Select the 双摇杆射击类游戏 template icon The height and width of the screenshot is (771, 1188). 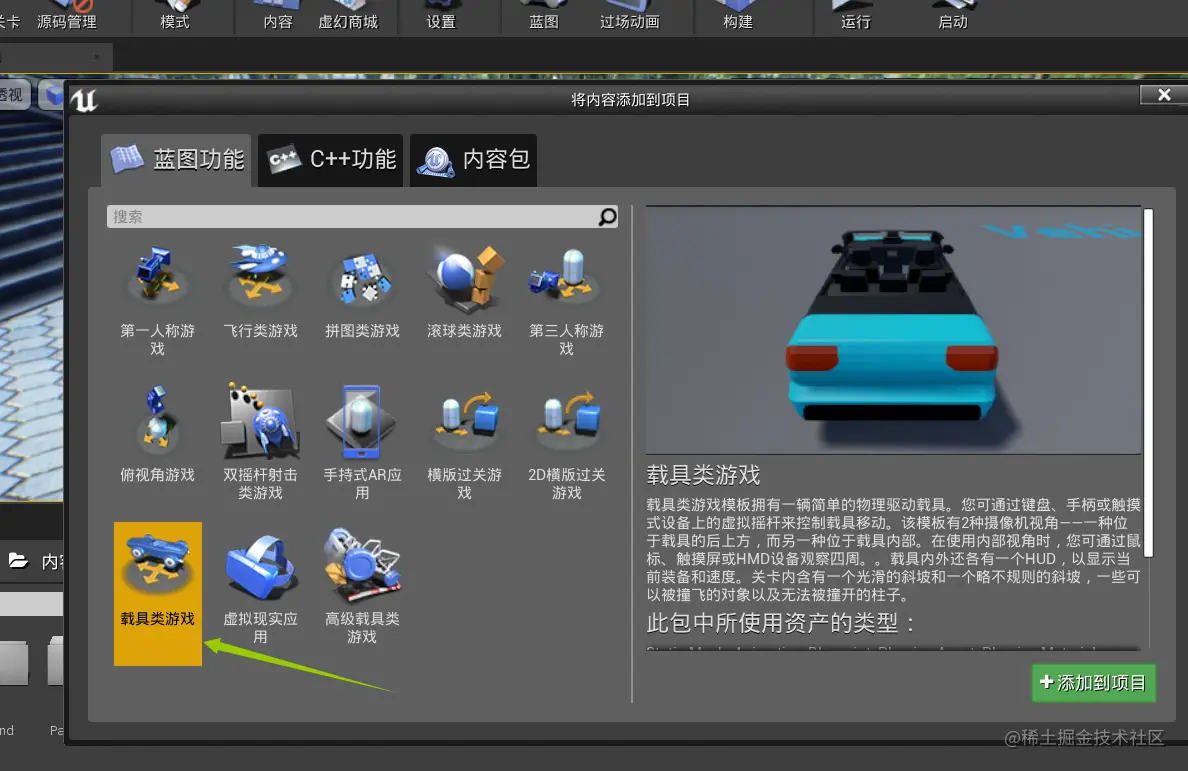tap(259, 420)
